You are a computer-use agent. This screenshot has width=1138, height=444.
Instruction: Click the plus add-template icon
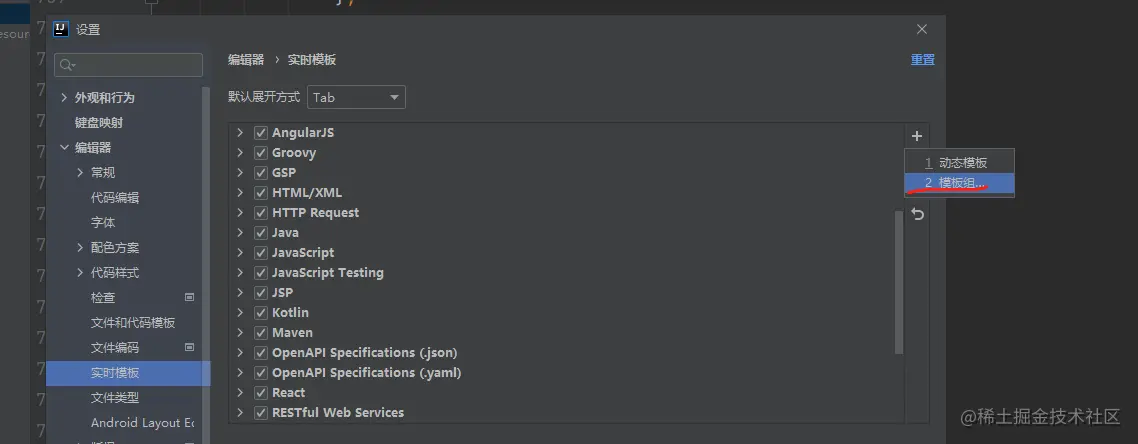pos(917,136)
